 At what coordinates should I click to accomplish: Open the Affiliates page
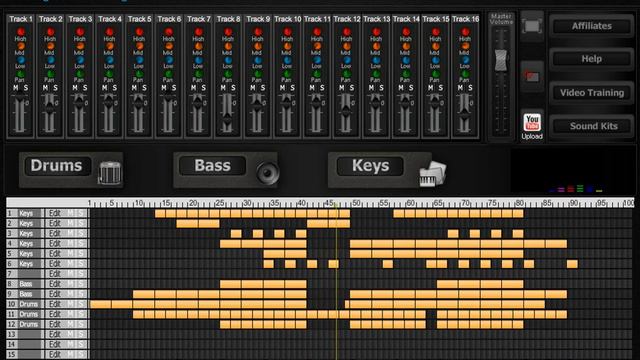(x=592, y=26)
